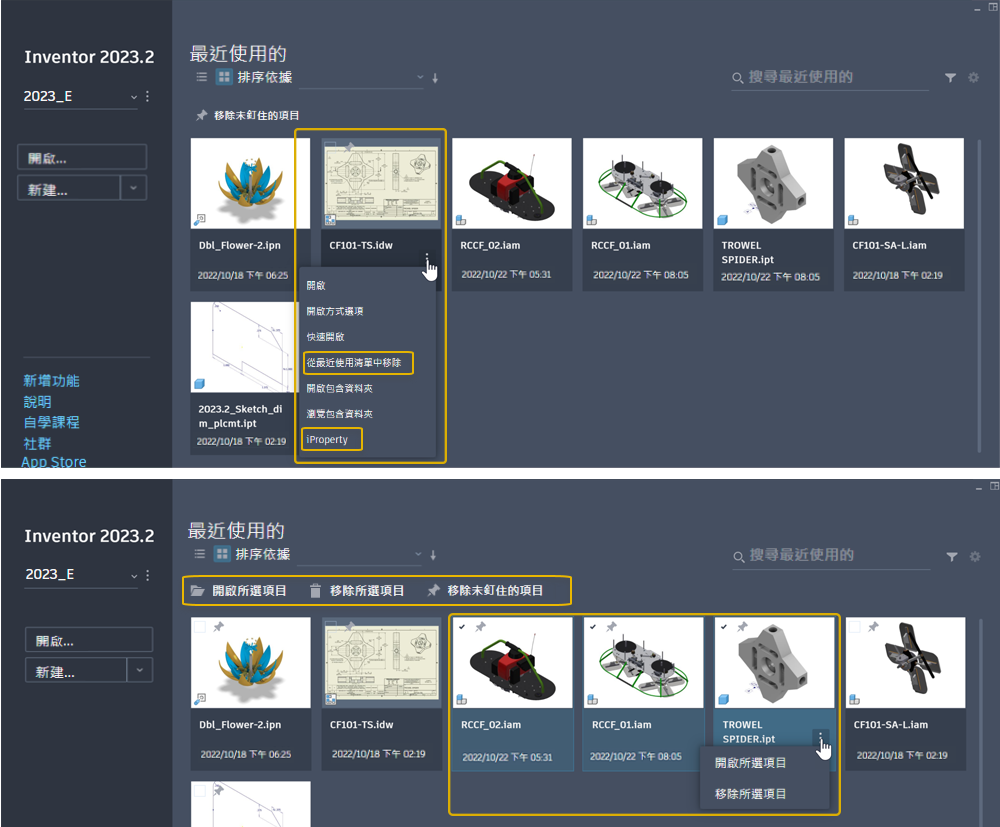The width and height of the screenshot is (1000, 827).
Task: Pin RCCF_01.iam in lower window
Action: click(x=612, y=627)
